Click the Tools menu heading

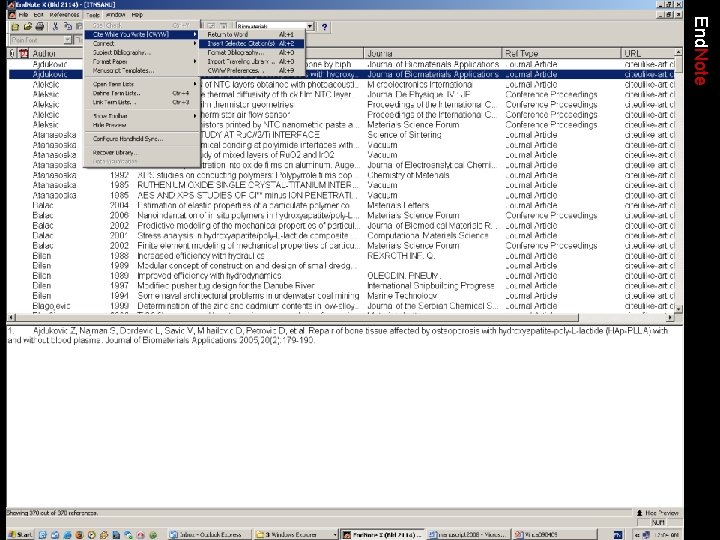point(92,15)
